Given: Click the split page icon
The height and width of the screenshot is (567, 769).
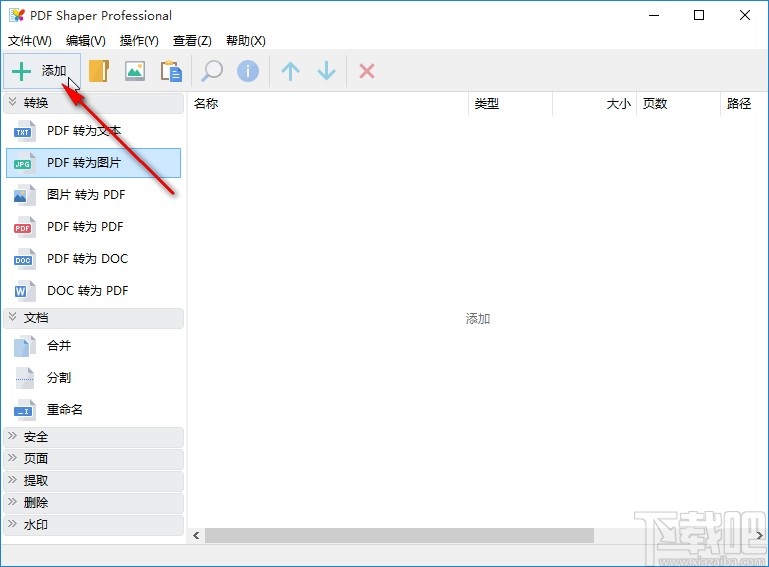Looking at the screenshot, I should click(x=24, y=378).
